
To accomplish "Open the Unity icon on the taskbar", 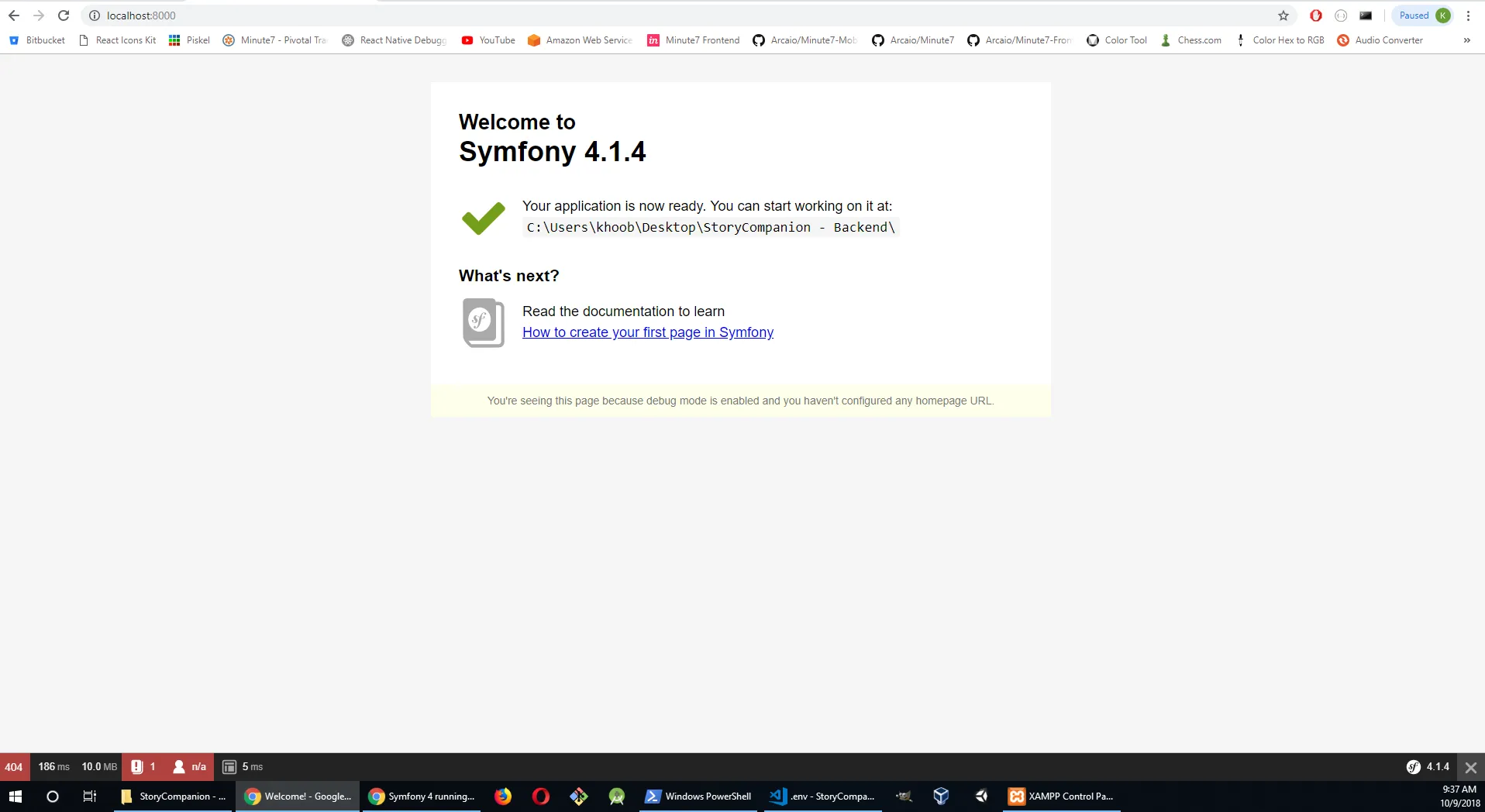I will [x=981, y=797].
